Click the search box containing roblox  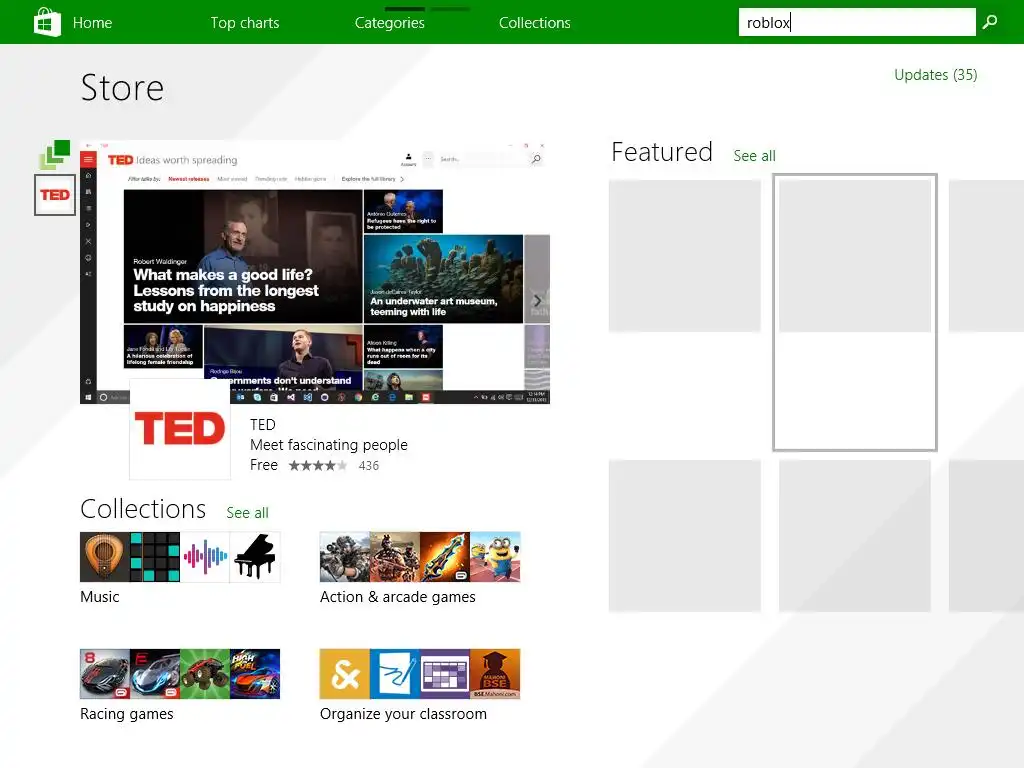[x=857, y=22]
